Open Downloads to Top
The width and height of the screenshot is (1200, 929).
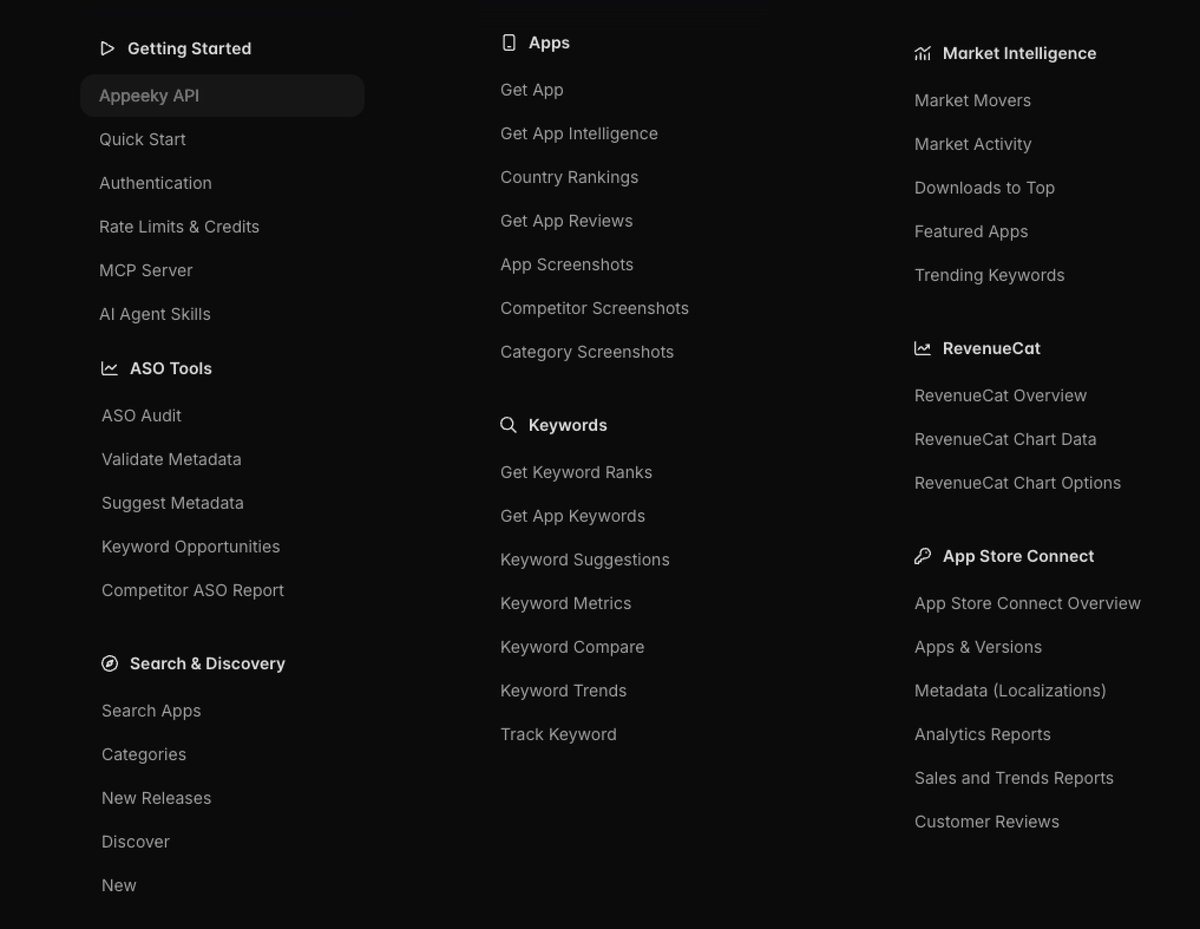[984, 188]
